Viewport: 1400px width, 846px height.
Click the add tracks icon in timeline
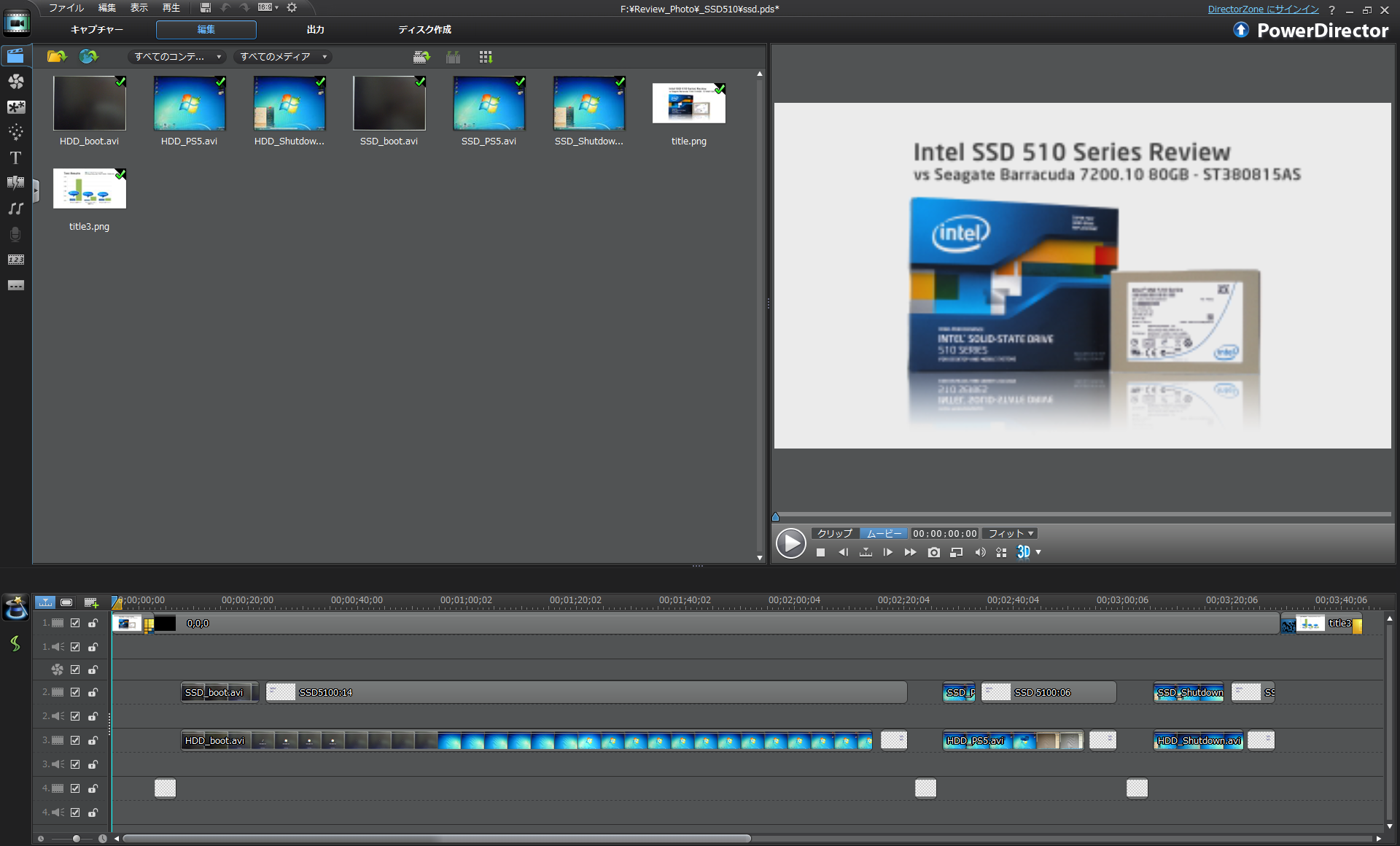pos(91,602)
